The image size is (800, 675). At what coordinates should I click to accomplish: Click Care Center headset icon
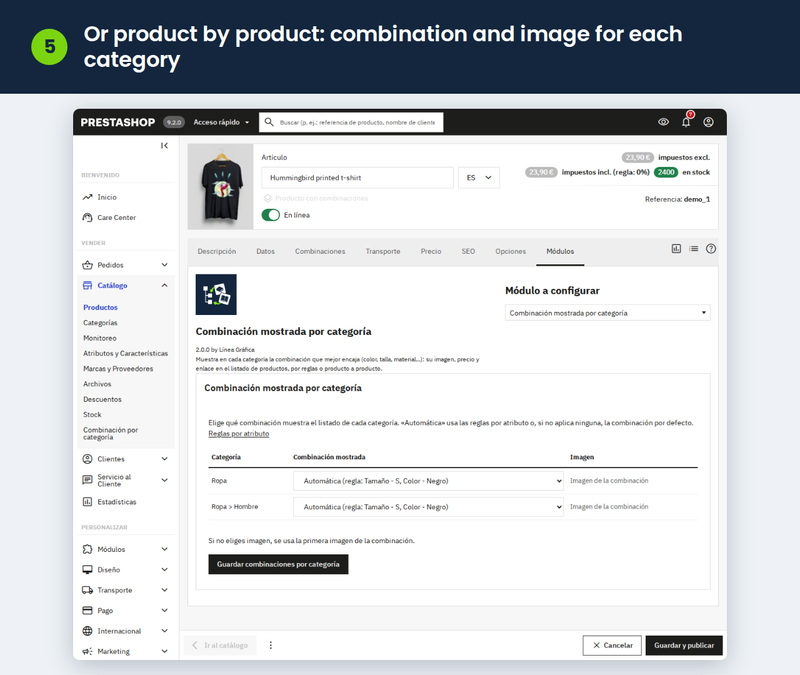[x=87, y=217]
